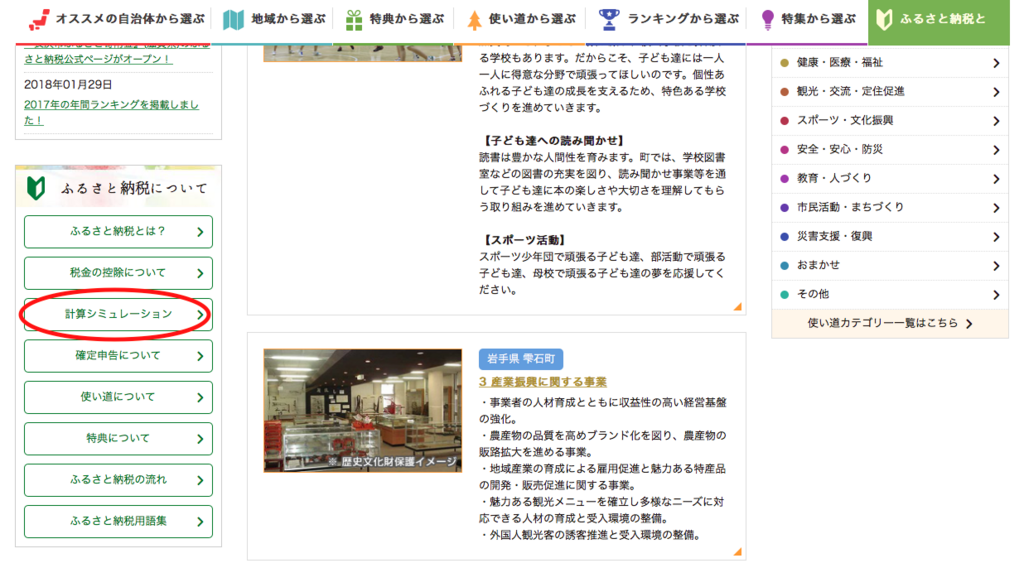
Task: Click the blue trophy icon
Action: click(x=609, y=20)
